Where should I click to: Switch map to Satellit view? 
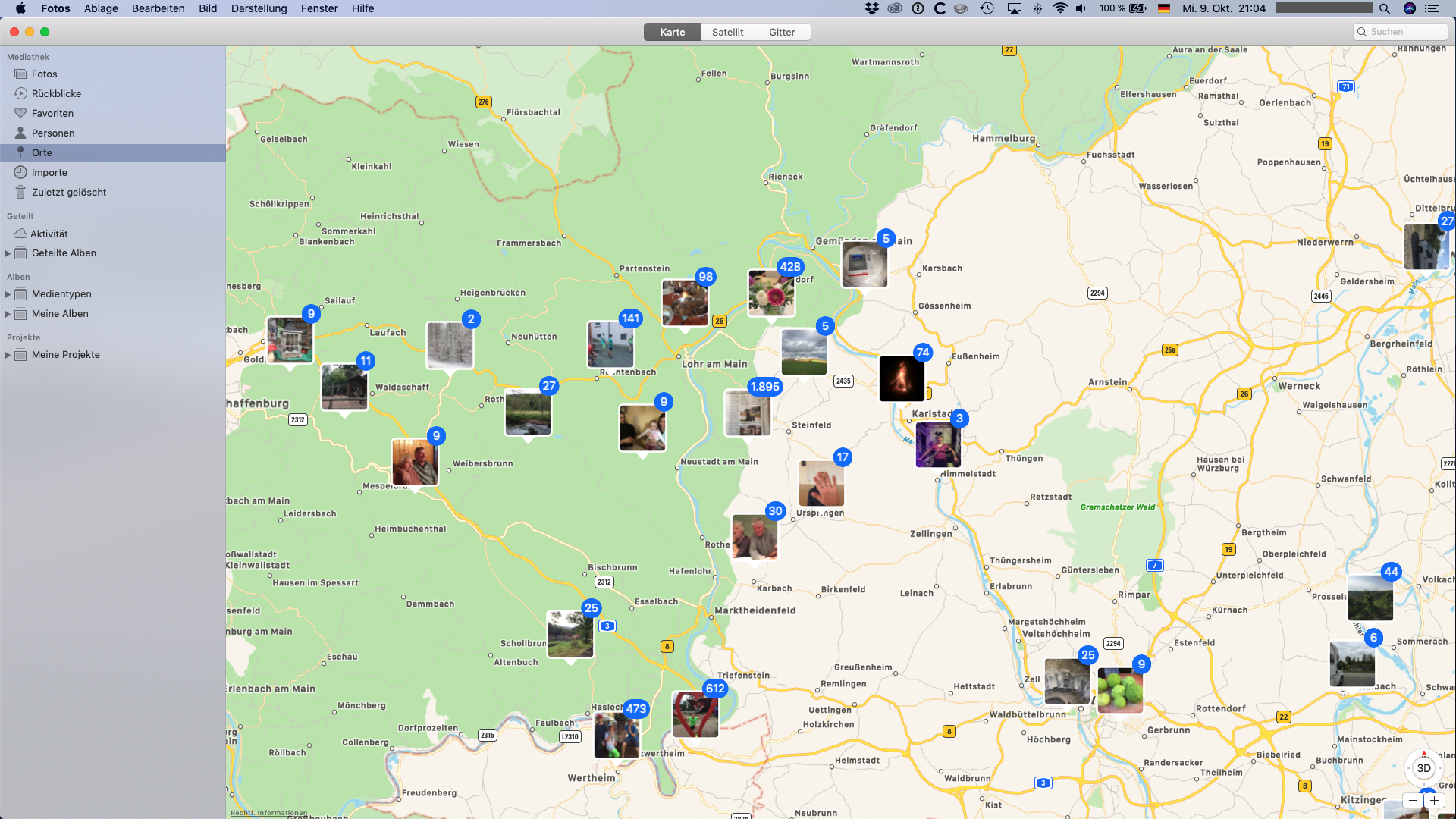coord(727,32)
